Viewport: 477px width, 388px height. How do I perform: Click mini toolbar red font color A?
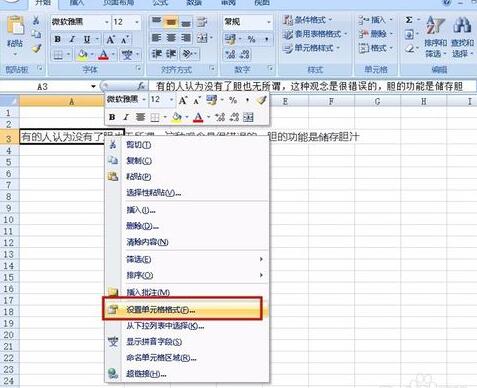click(x=198, y=117)
